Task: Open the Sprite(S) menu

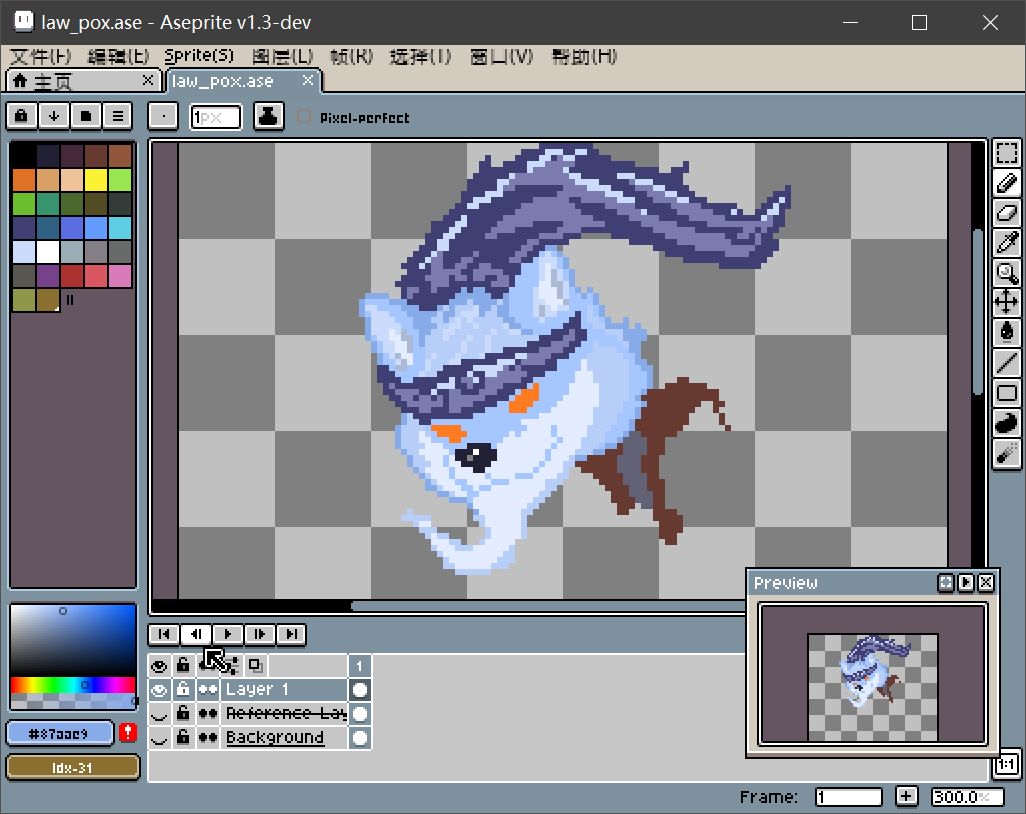Action: click(x=199, y=56)
